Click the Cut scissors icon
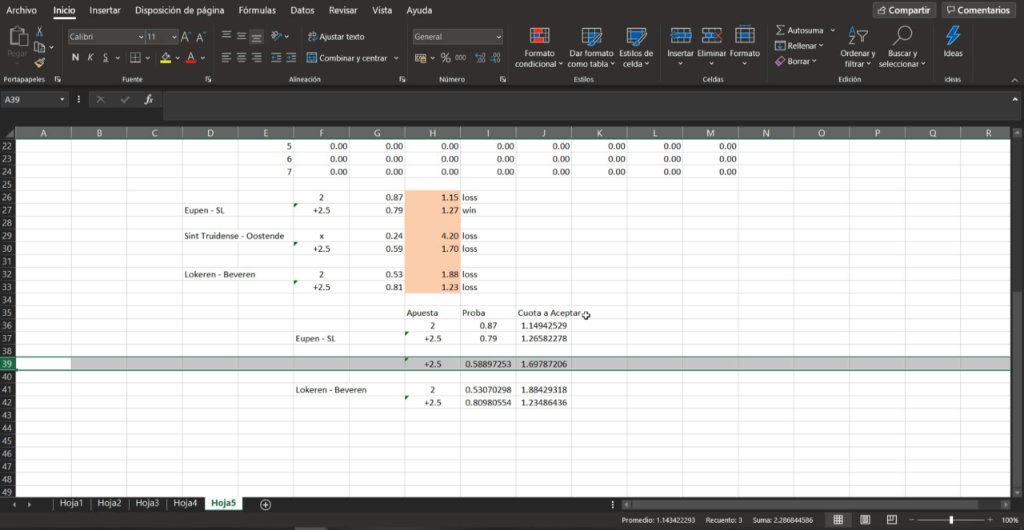Screen dimensions: 1024x530 tap(39, 31)
